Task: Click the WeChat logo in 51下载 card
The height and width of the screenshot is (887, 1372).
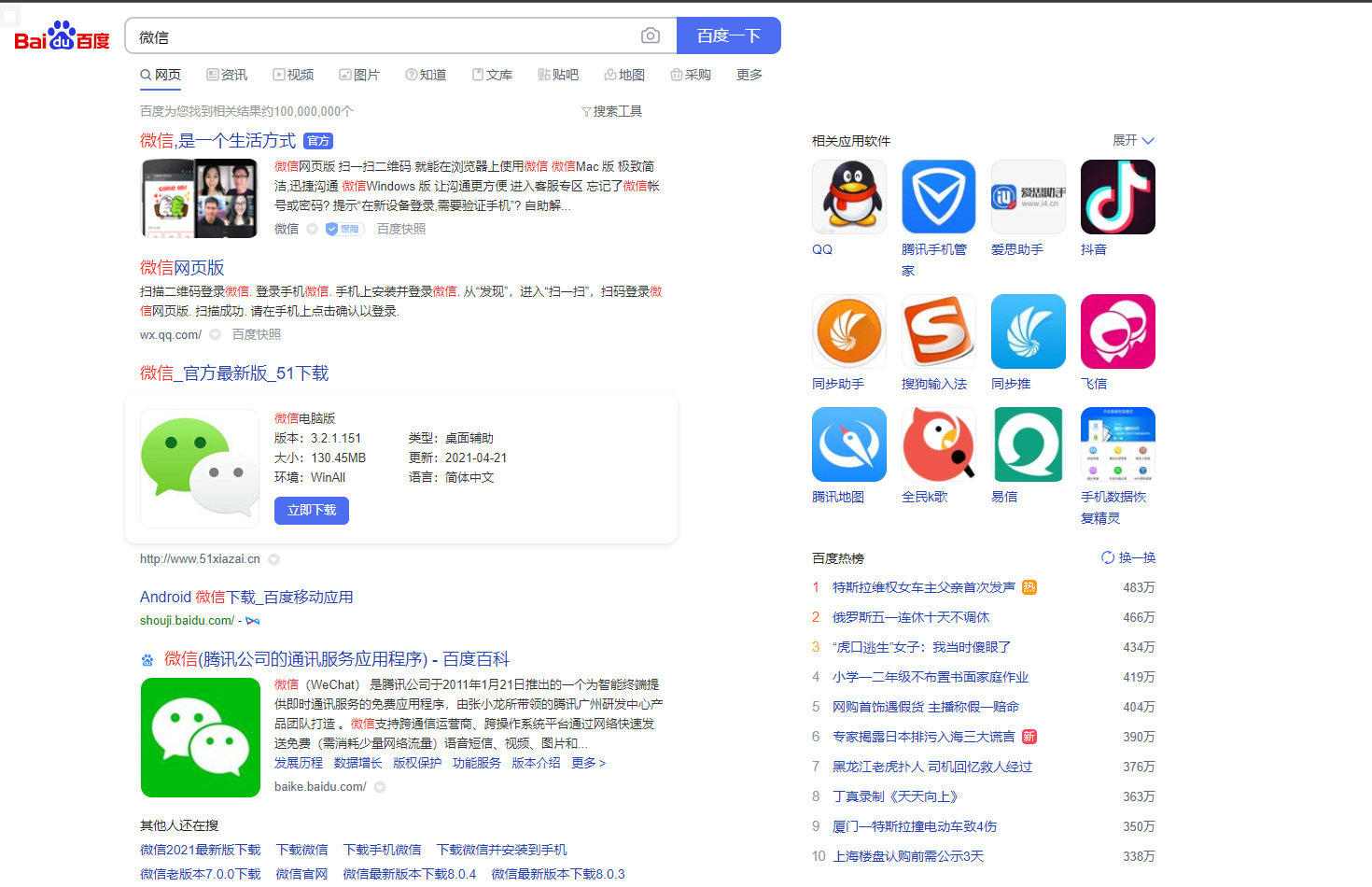Action: (x=200, y=469)
